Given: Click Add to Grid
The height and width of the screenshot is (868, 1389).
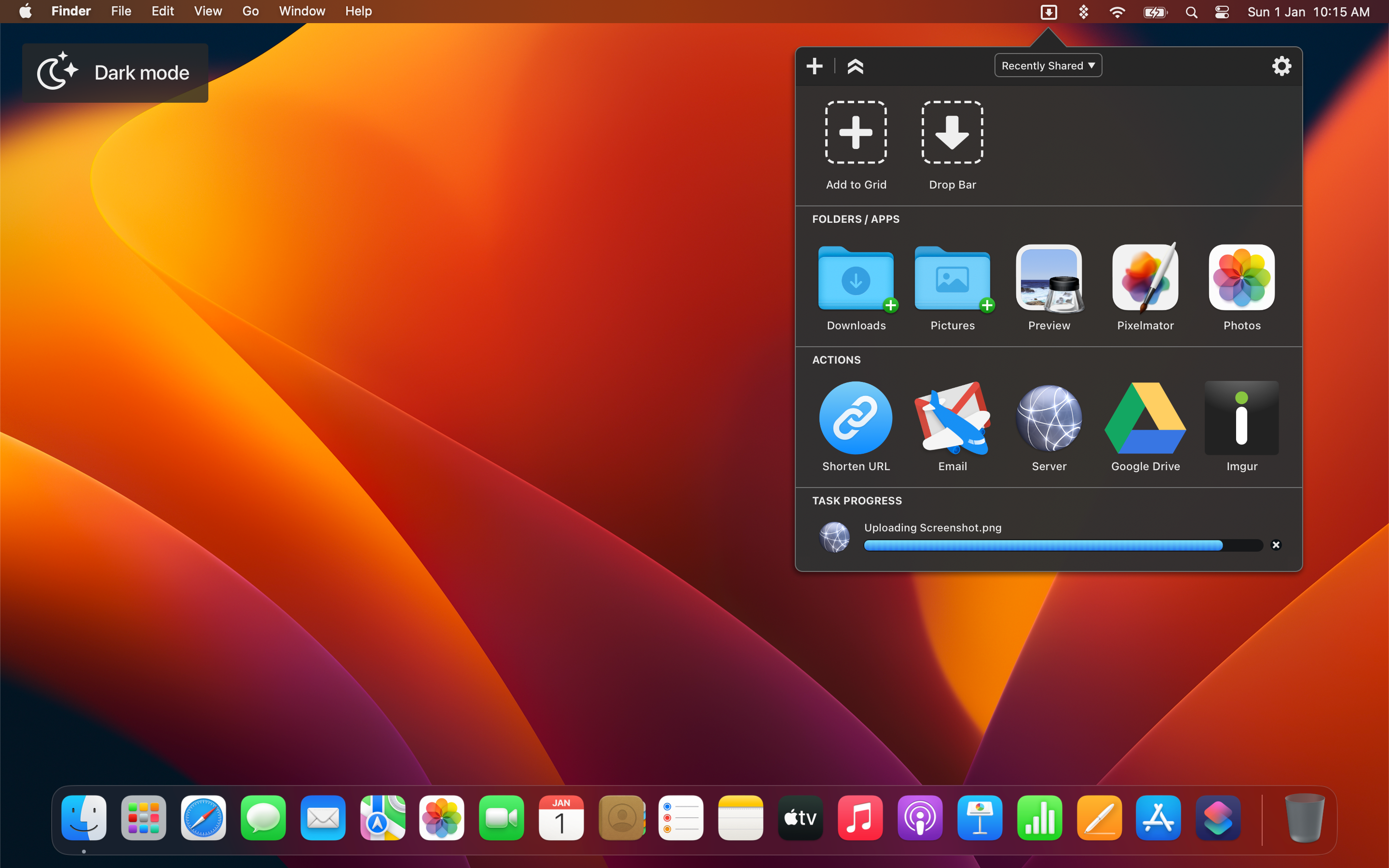Looking at the screenshot, I should tap(855, 133).
